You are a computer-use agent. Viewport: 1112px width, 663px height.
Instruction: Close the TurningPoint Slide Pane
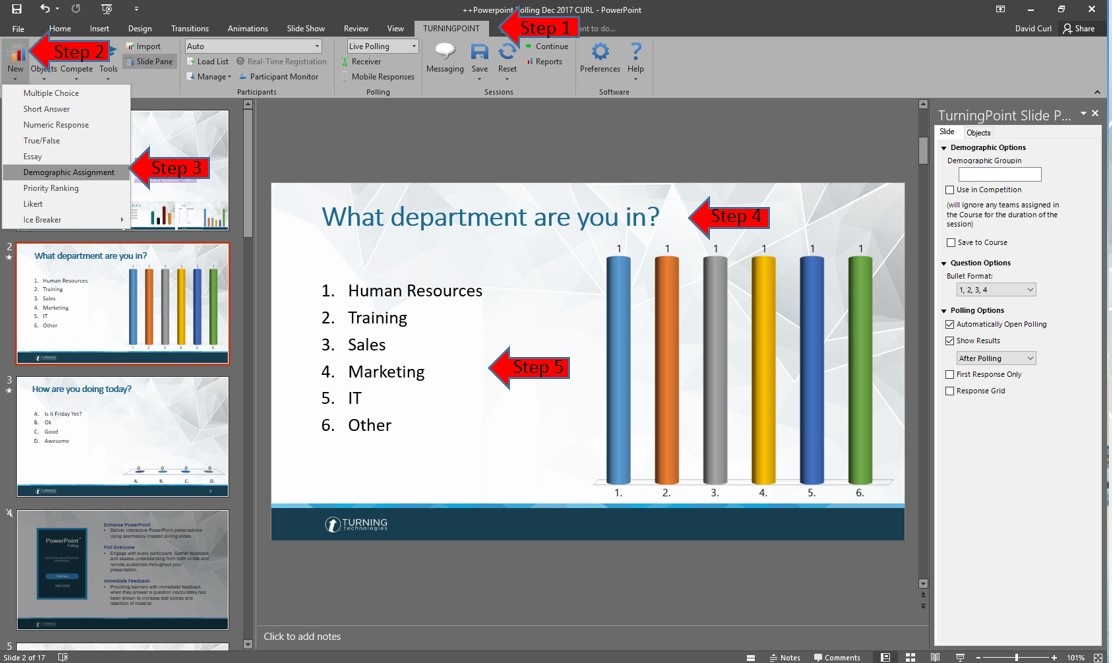tap(1095, 113)
